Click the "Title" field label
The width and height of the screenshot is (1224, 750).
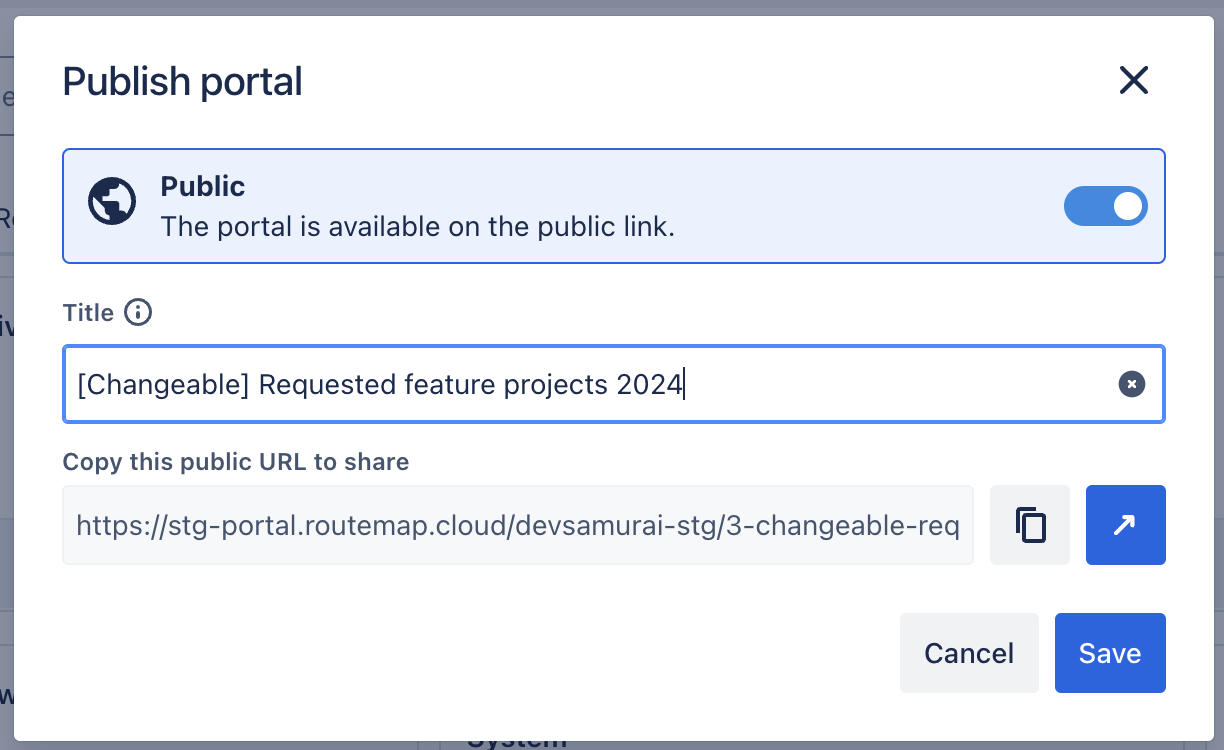pyautogui.click(x=88, y=313)
